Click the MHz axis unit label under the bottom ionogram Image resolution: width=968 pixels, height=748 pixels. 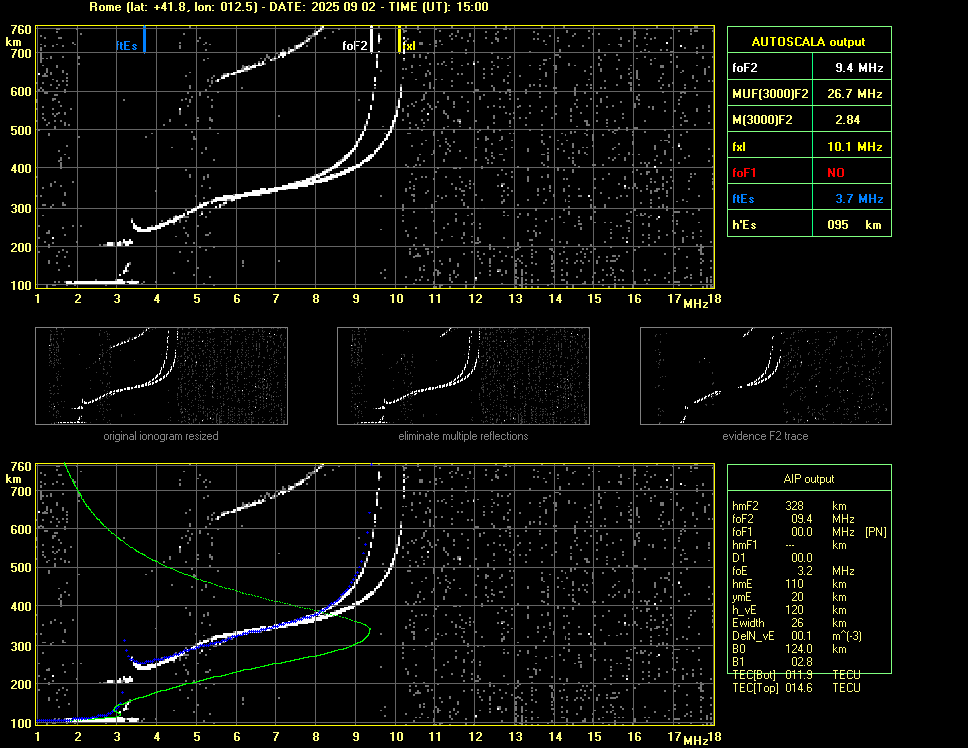click(x=695, y=740)
